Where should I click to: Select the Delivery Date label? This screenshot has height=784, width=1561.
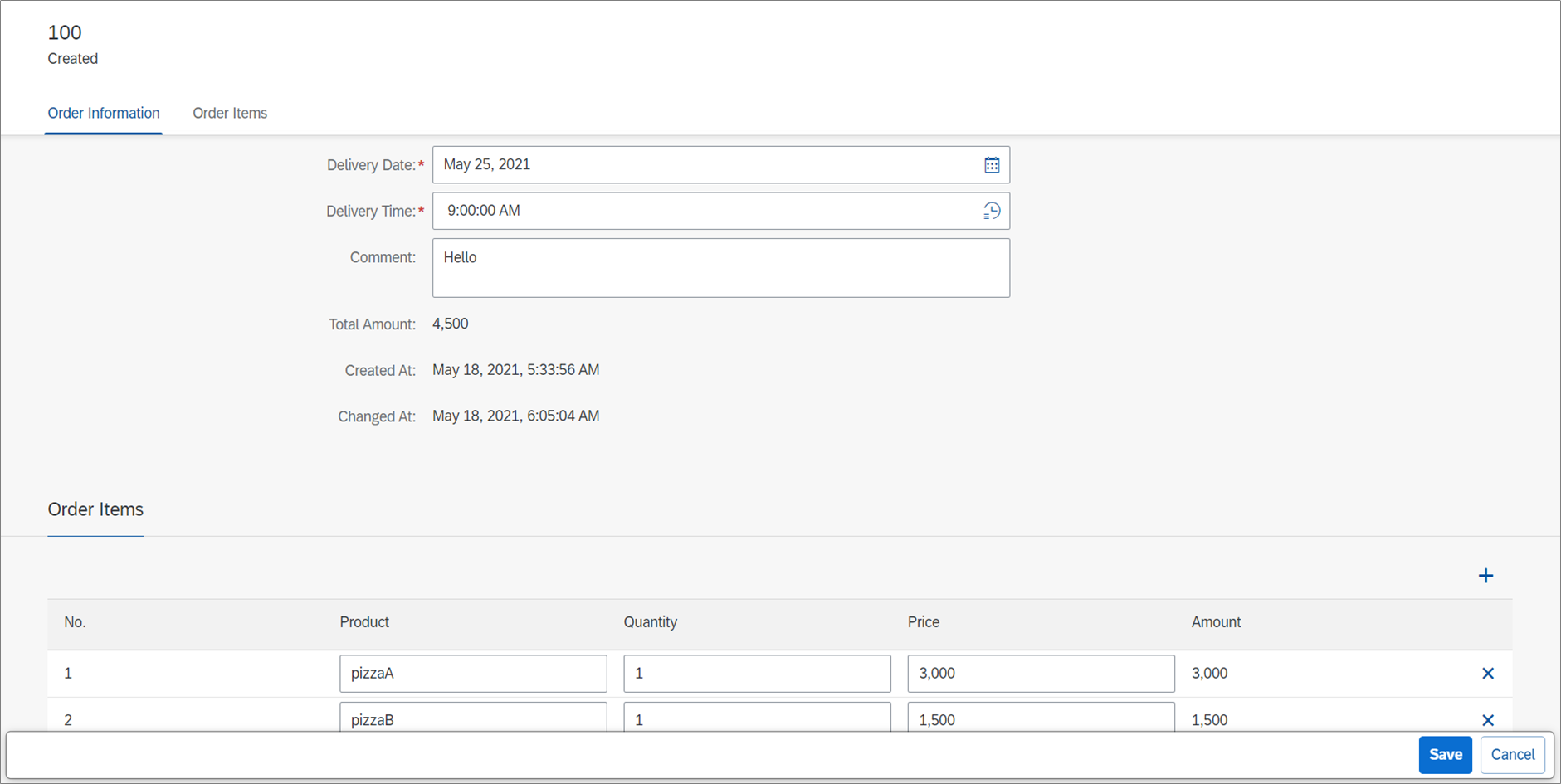click(371, 165)
